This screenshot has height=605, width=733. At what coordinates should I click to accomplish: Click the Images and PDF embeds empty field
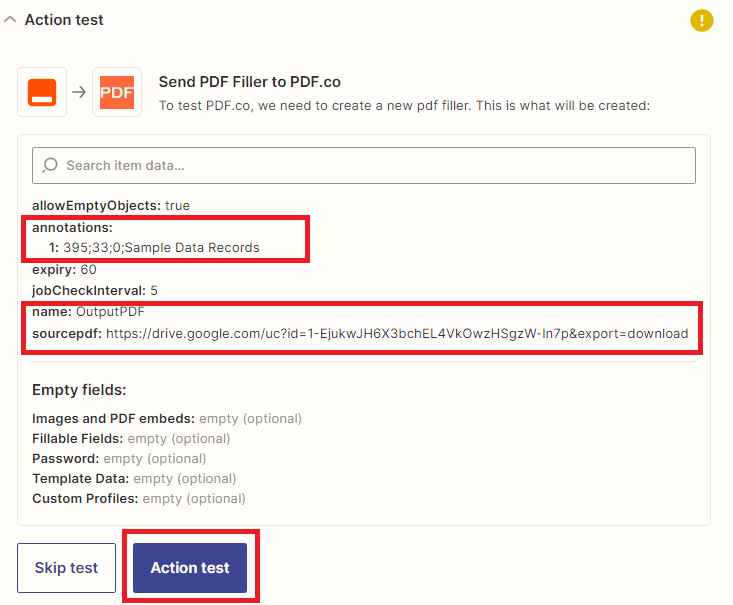(x=166, y=418)
